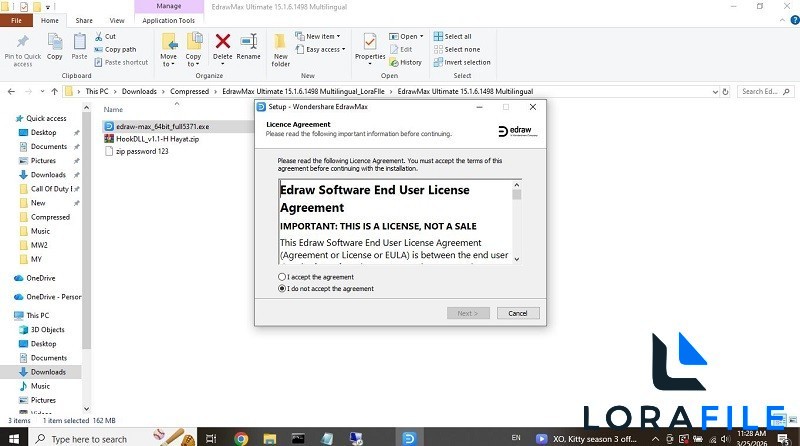Click the Cut scissors icon
800x446 pixels.
pyautogui.click(x=98, y=37)
